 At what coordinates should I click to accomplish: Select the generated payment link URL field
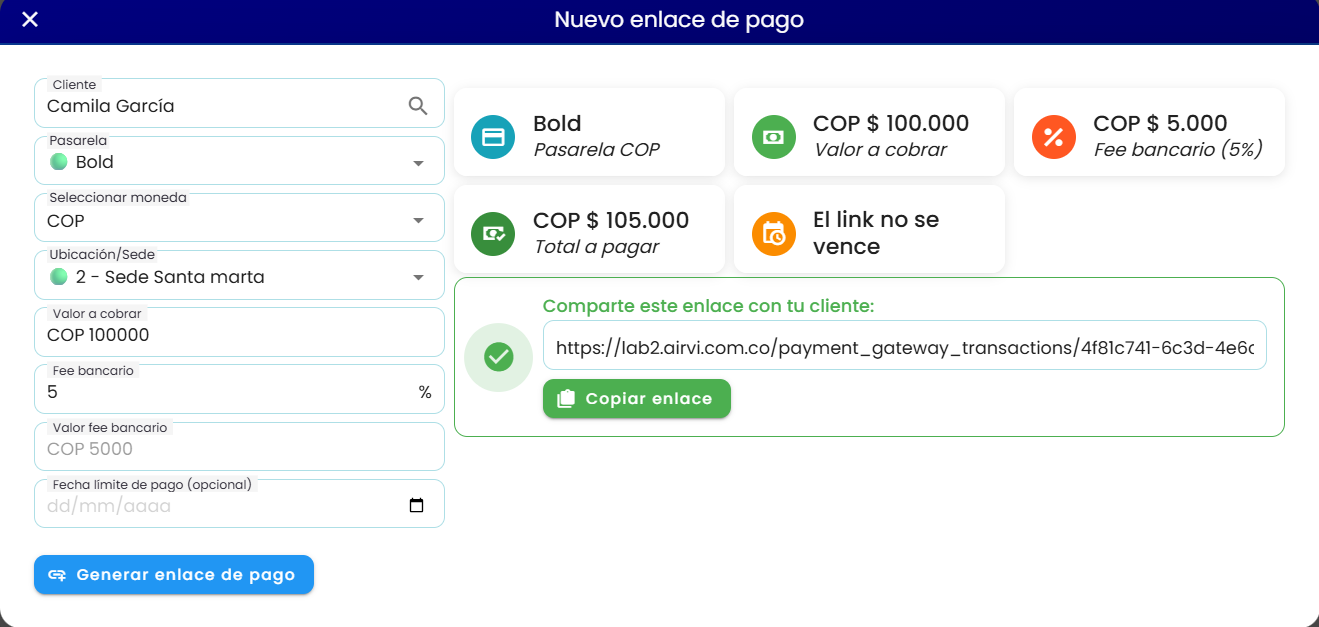(x=904, y=346)
